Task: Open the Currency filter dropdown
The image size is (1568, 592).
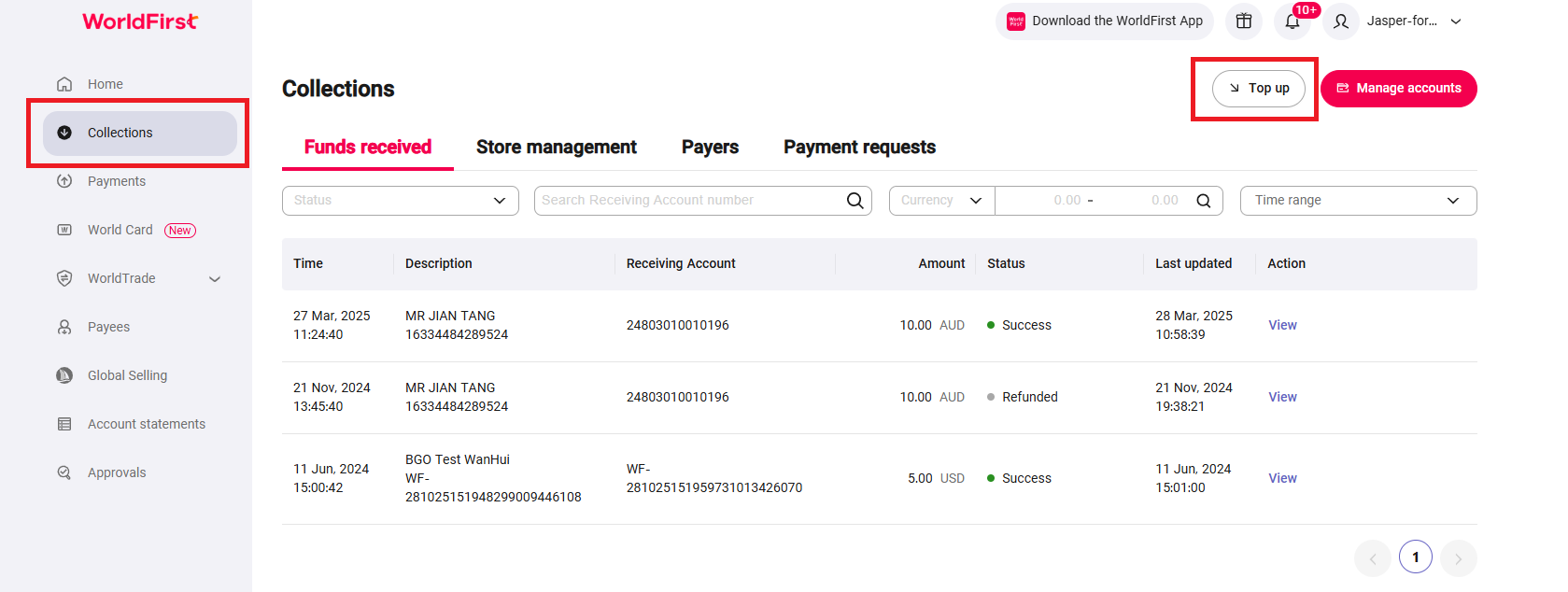Action: point(941,201)
